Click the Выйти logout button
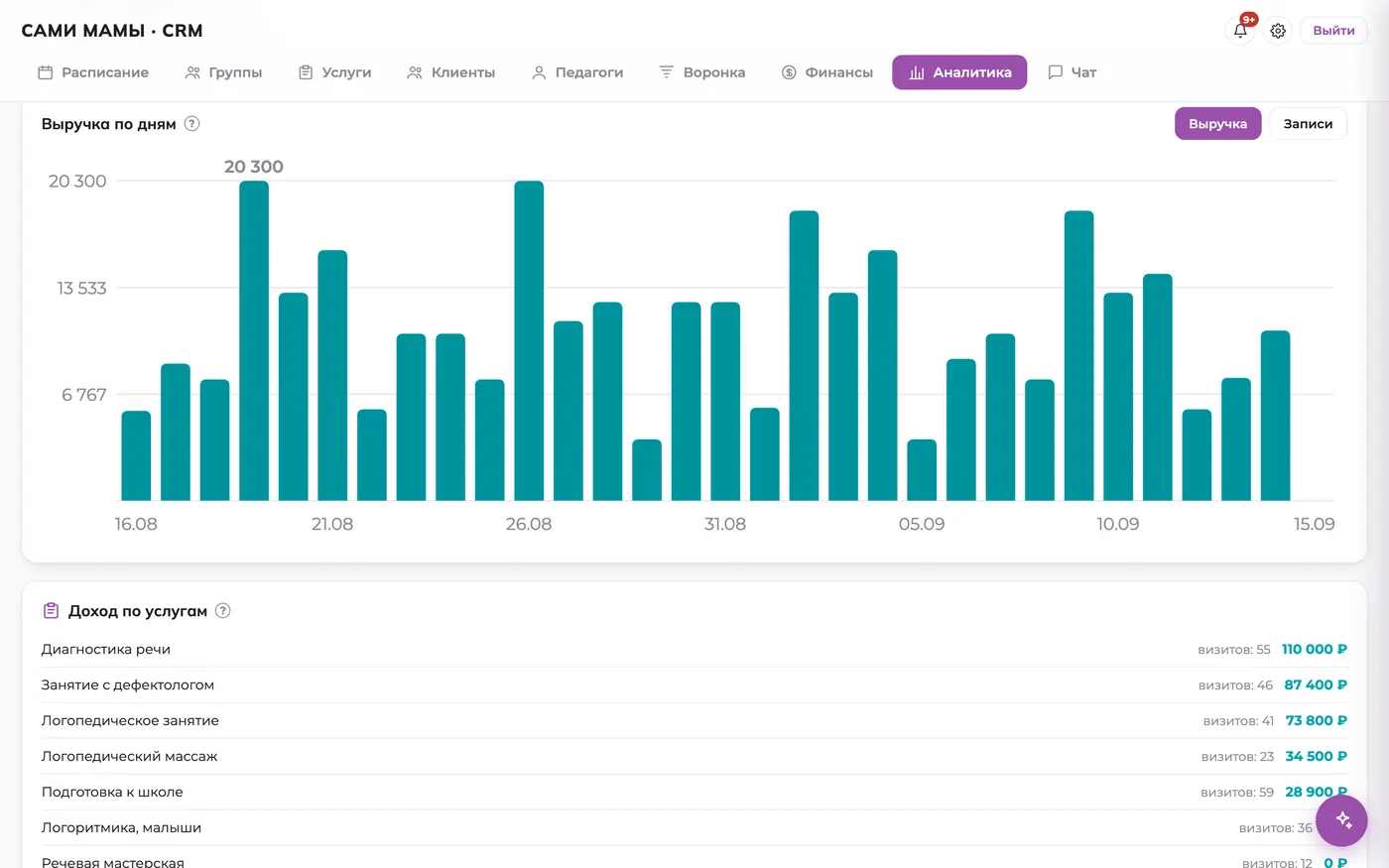The image size is (1389, 868). (1333, 31)
